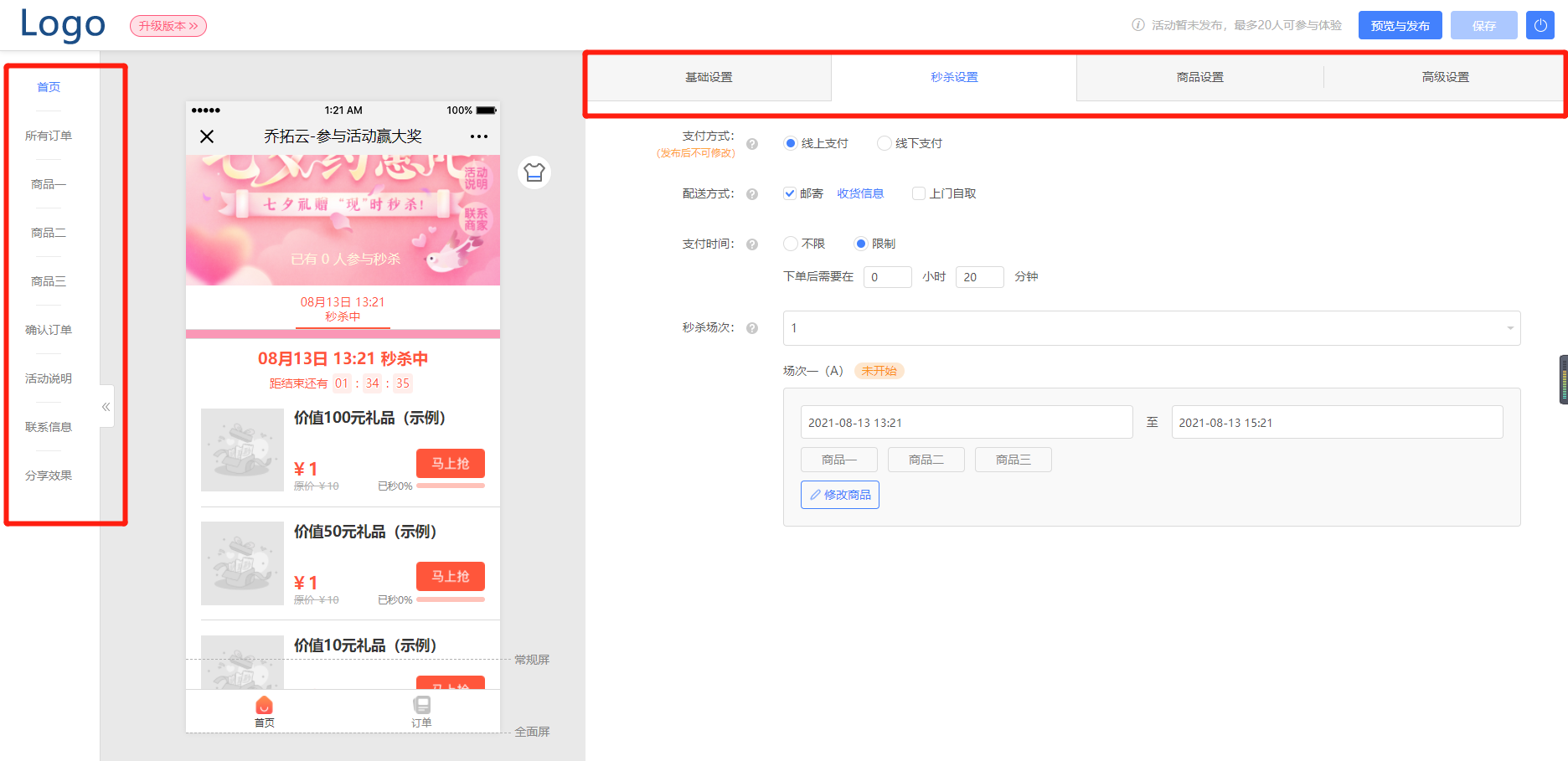Click the help icon next to 支付方式
Viewport: 1568px width, 761px height.
(x=751, y=143)
